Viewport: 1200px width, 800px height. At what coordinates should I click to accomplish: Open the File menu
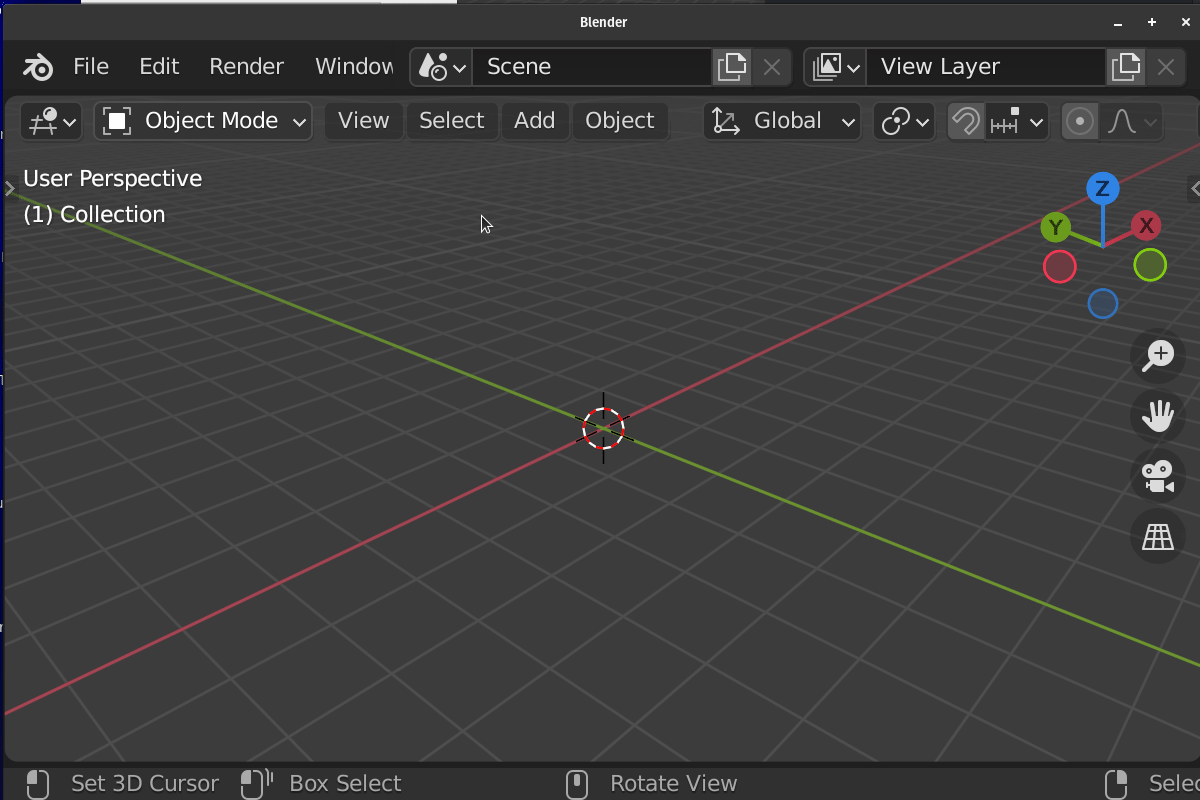click(91, 67)
